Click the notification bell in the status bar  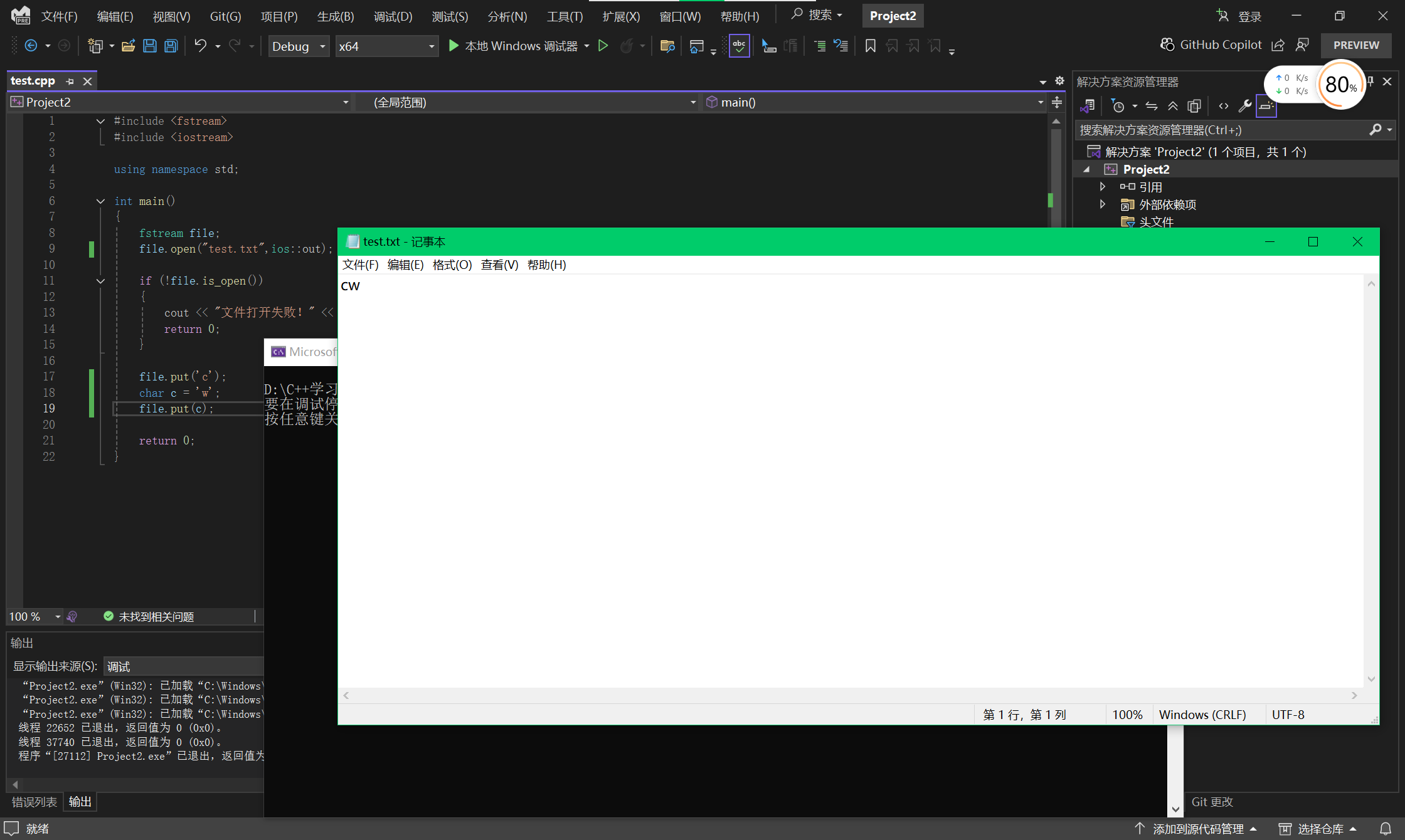[1386, 829]
